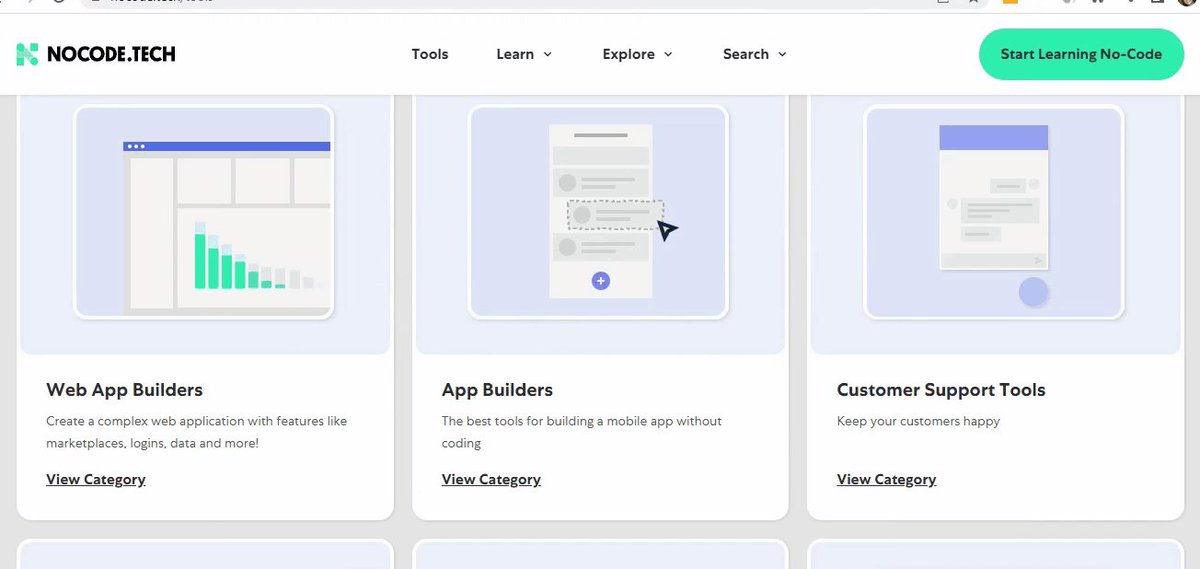Viewport: 1200px width, 569px height.
Task: Expand the Search dropdown menu
Action: coord(754,54)
